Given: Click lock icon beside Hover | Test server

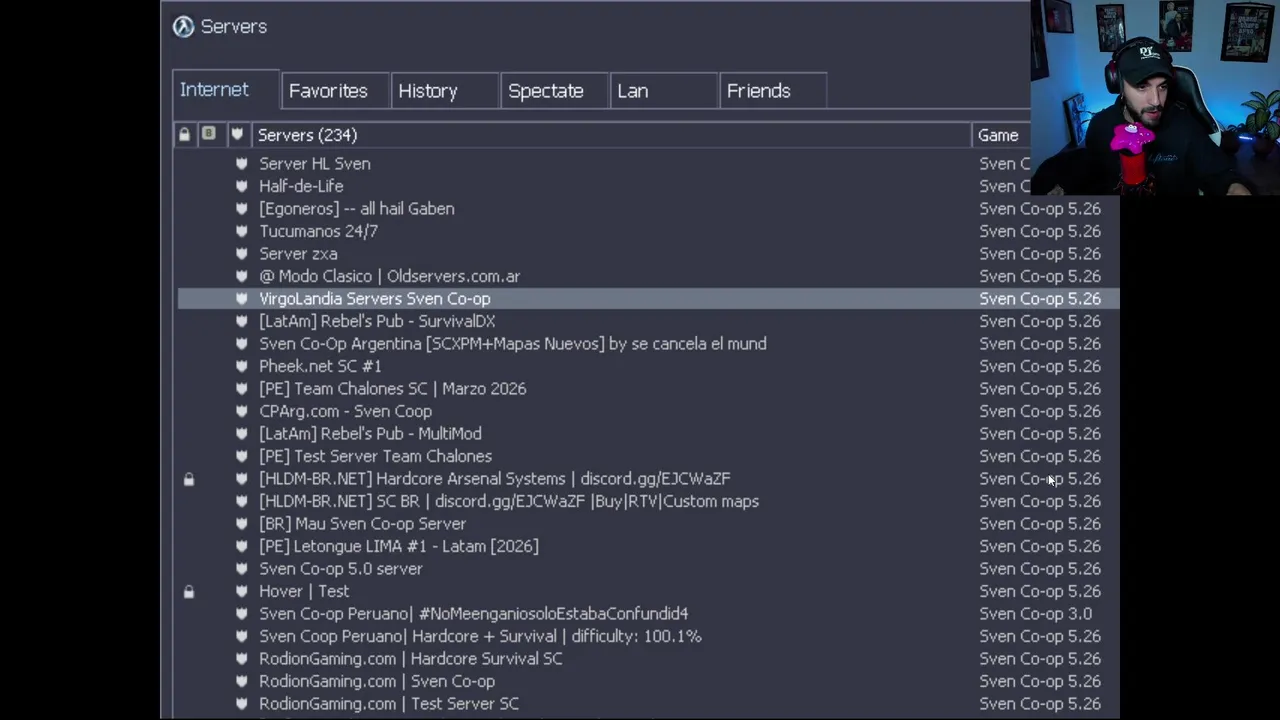Looking at the screenshot, I should (x=188, y=592).
